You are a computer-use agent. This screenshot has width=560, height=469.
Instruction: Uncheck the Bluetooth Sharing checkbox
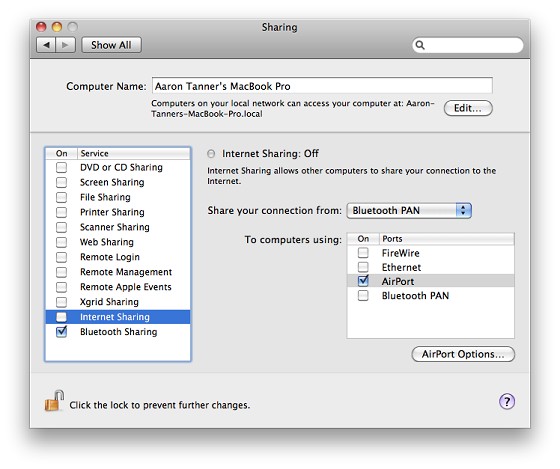click(61, 331)
